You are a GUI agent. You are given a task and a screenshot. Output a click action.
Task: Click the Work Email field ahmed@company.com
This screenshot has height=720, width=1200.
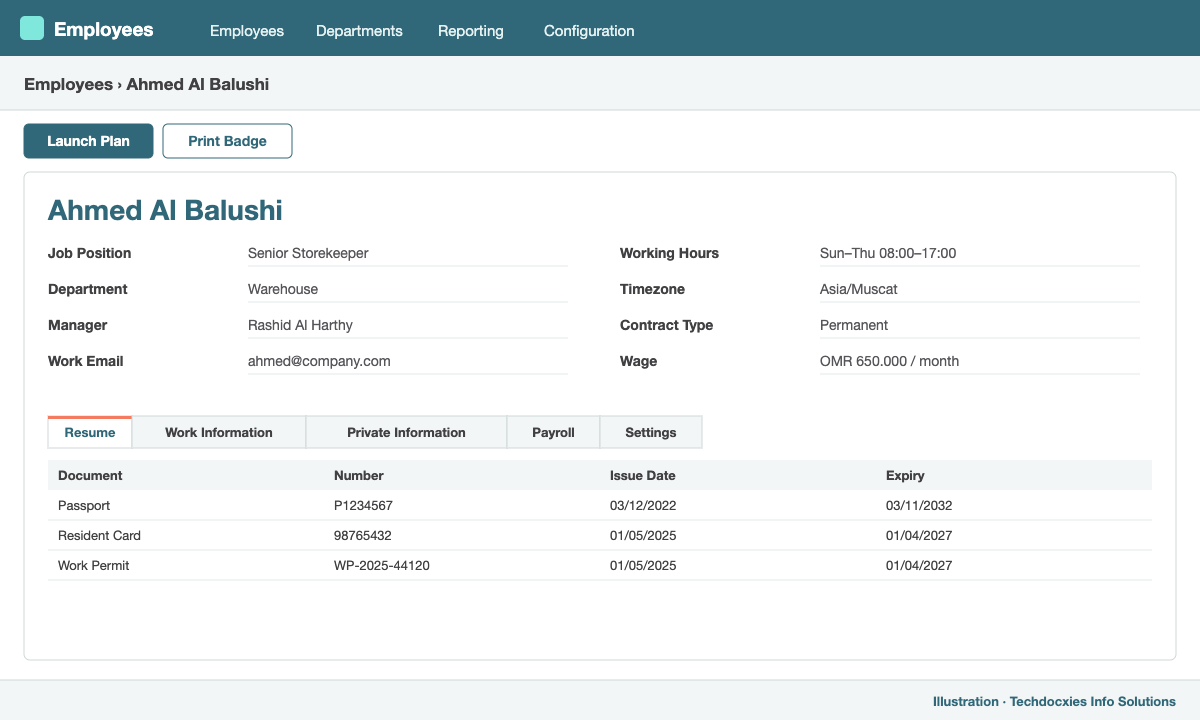coord(408,361)
